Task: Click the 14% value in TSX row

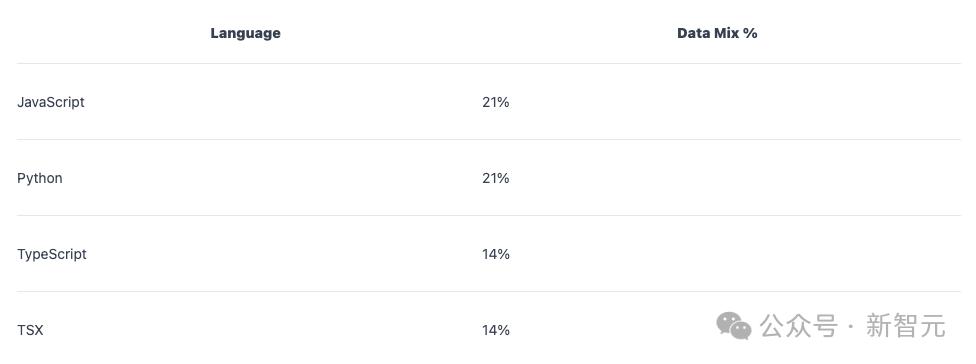Action: tap(495, 330)
